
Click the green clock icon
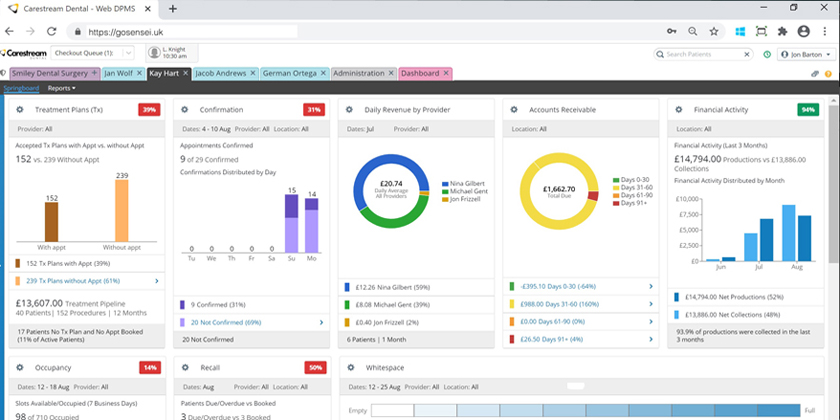(x=767, y=54)
